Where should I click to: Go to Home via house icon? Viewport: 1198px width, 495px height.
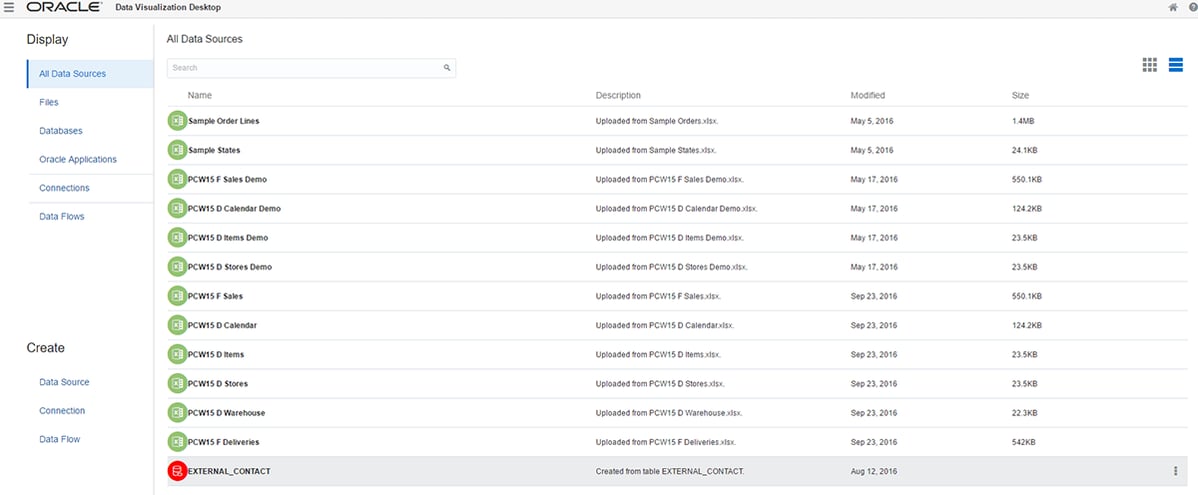(x=1173, y=7)
